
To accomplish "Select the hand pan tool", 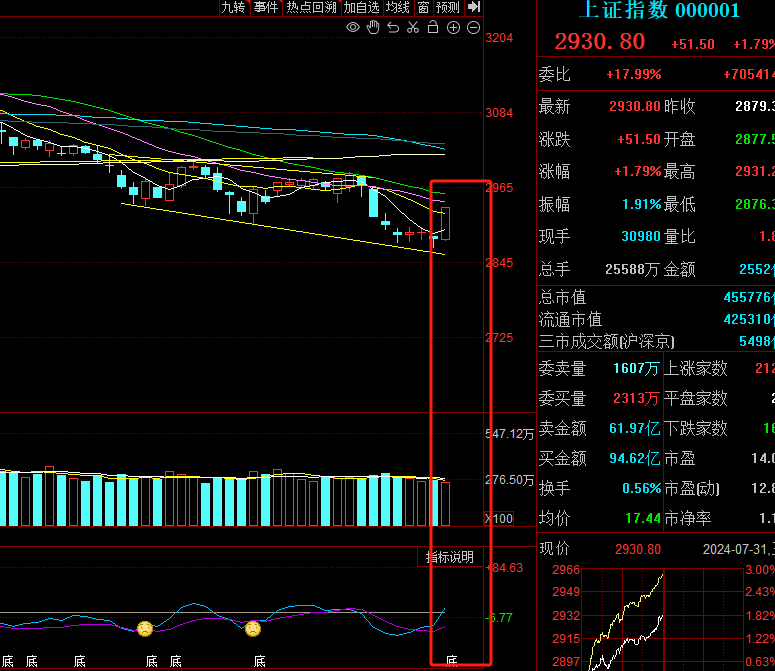I will tap(373, 28).
